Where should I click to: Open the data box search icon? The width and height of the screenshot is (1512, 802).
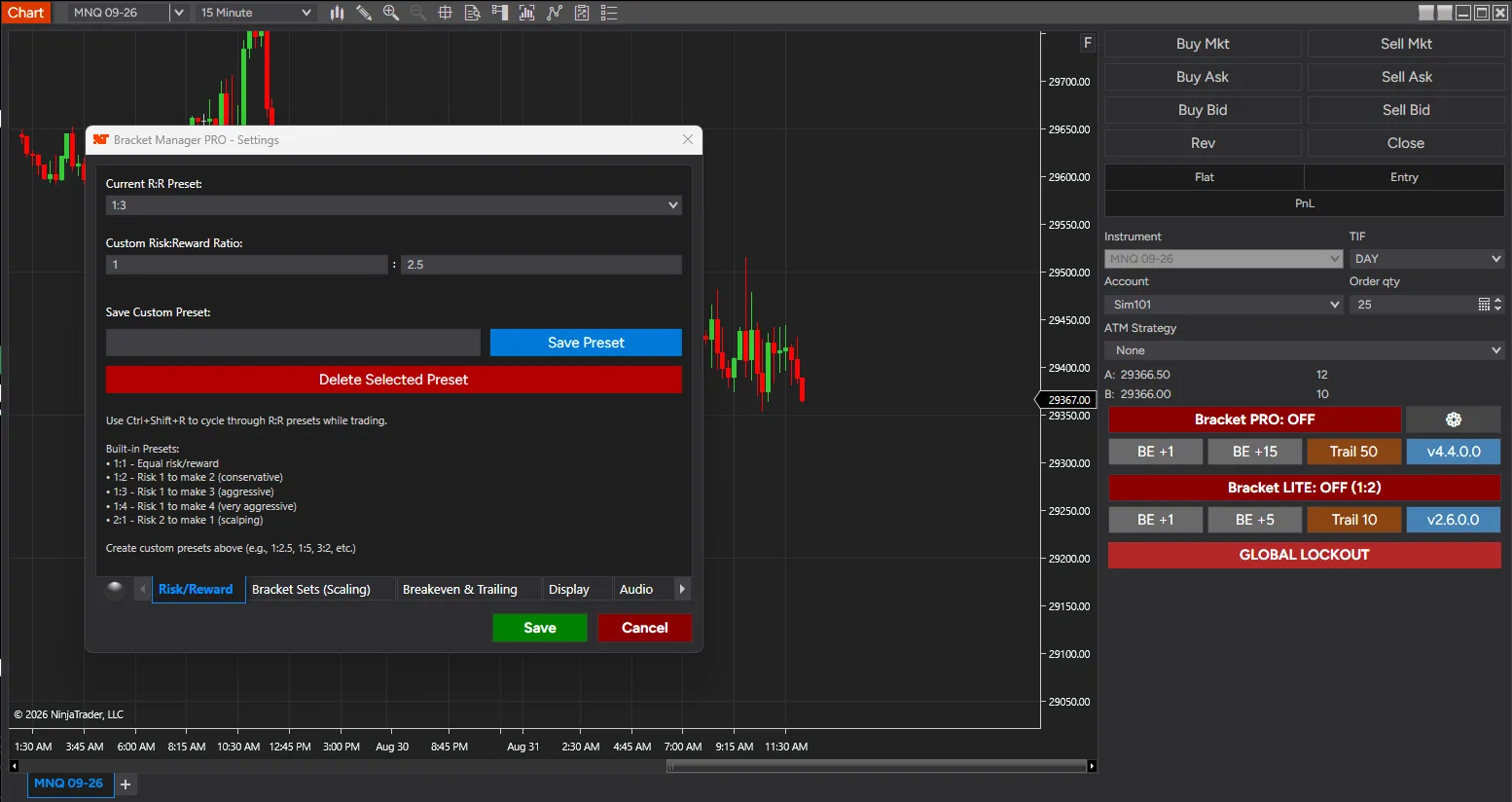point(473,13)
